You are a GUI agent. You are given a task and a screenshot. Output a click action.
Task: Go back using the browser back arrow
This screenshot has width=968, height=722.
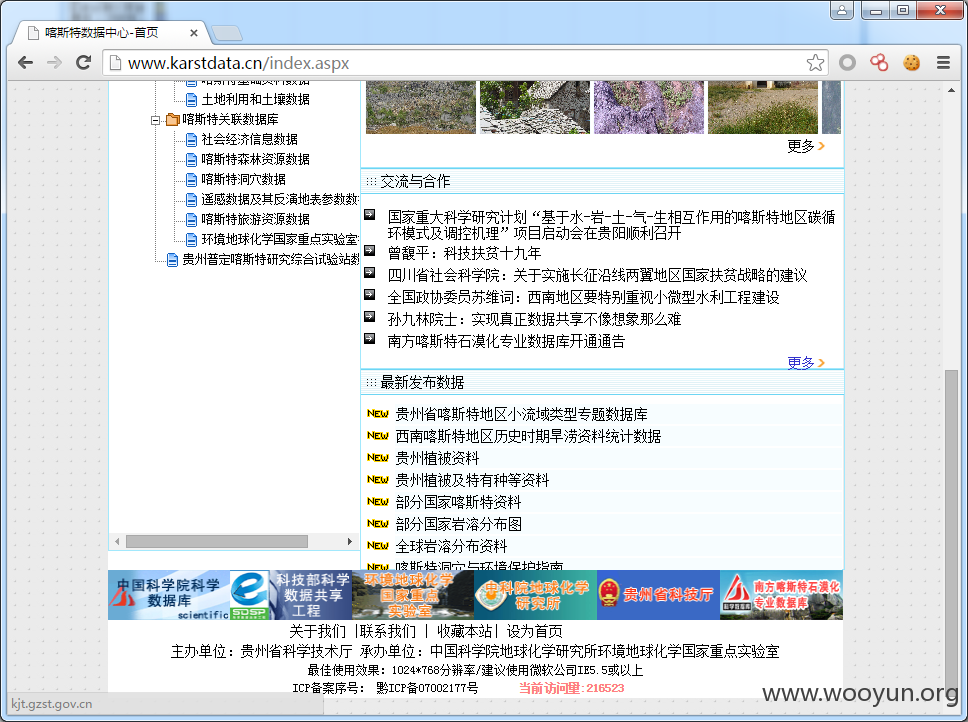(25, 62)
